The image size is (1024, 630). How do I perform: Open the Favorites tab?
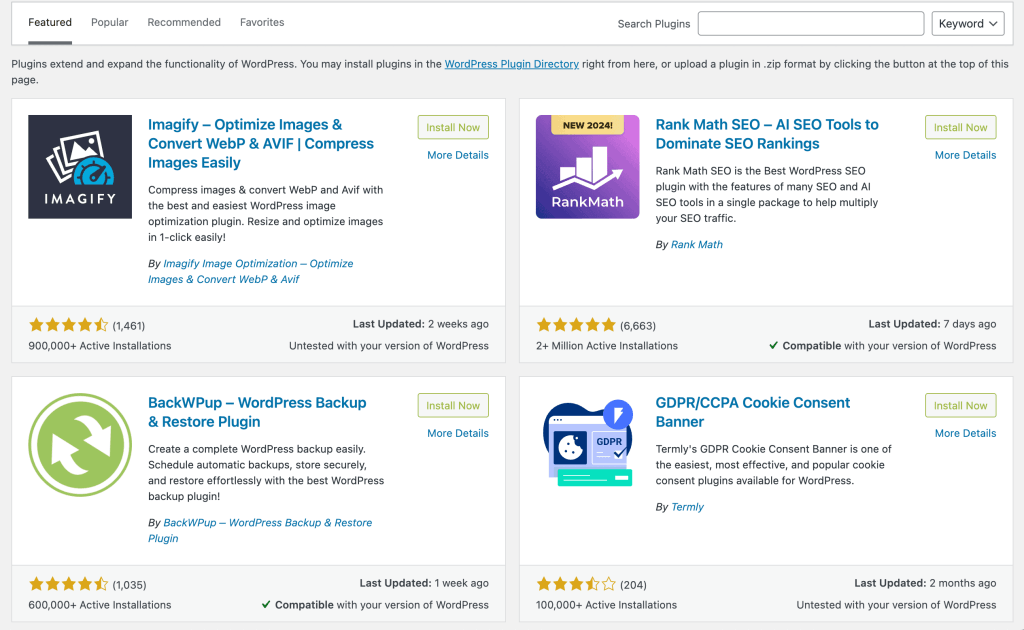coord(262,21)
